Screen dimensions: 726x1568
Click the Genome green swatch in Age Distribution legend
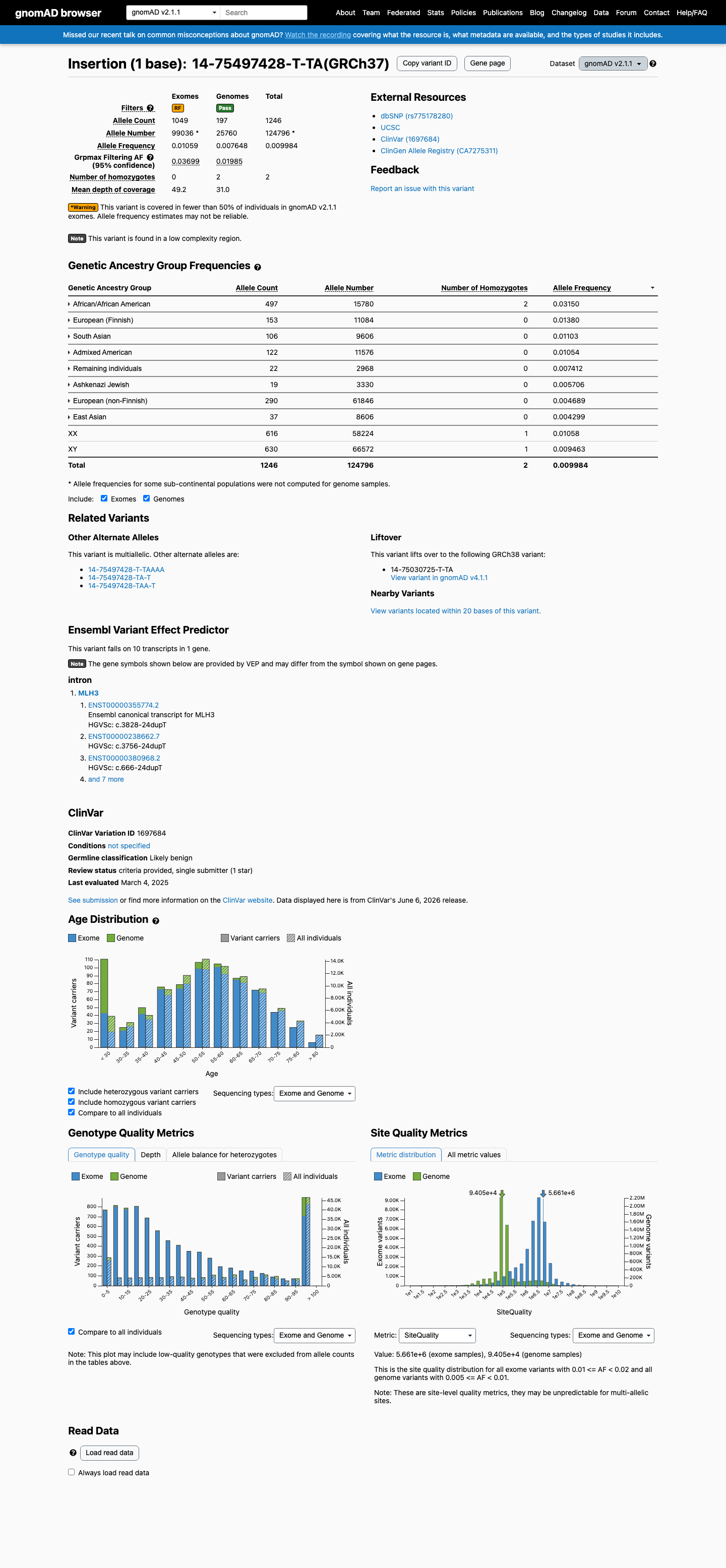click(111, 938)
